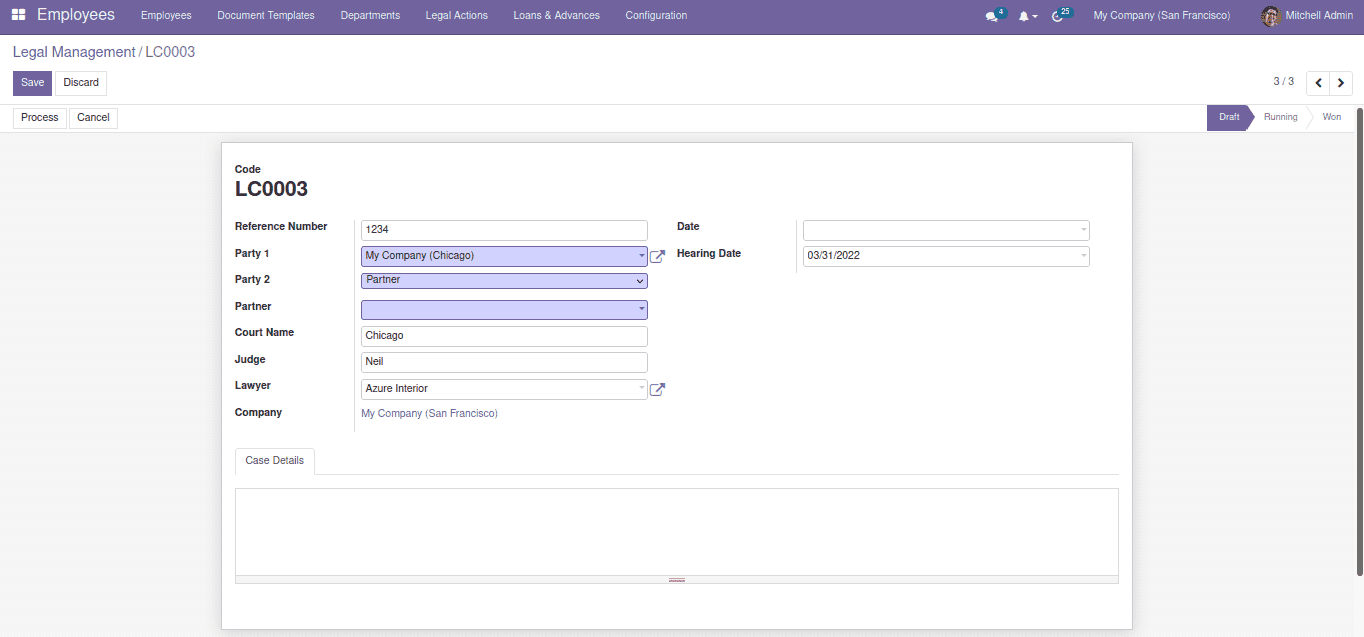Follow My Company (San Francisco) company link

pos(429,413)
